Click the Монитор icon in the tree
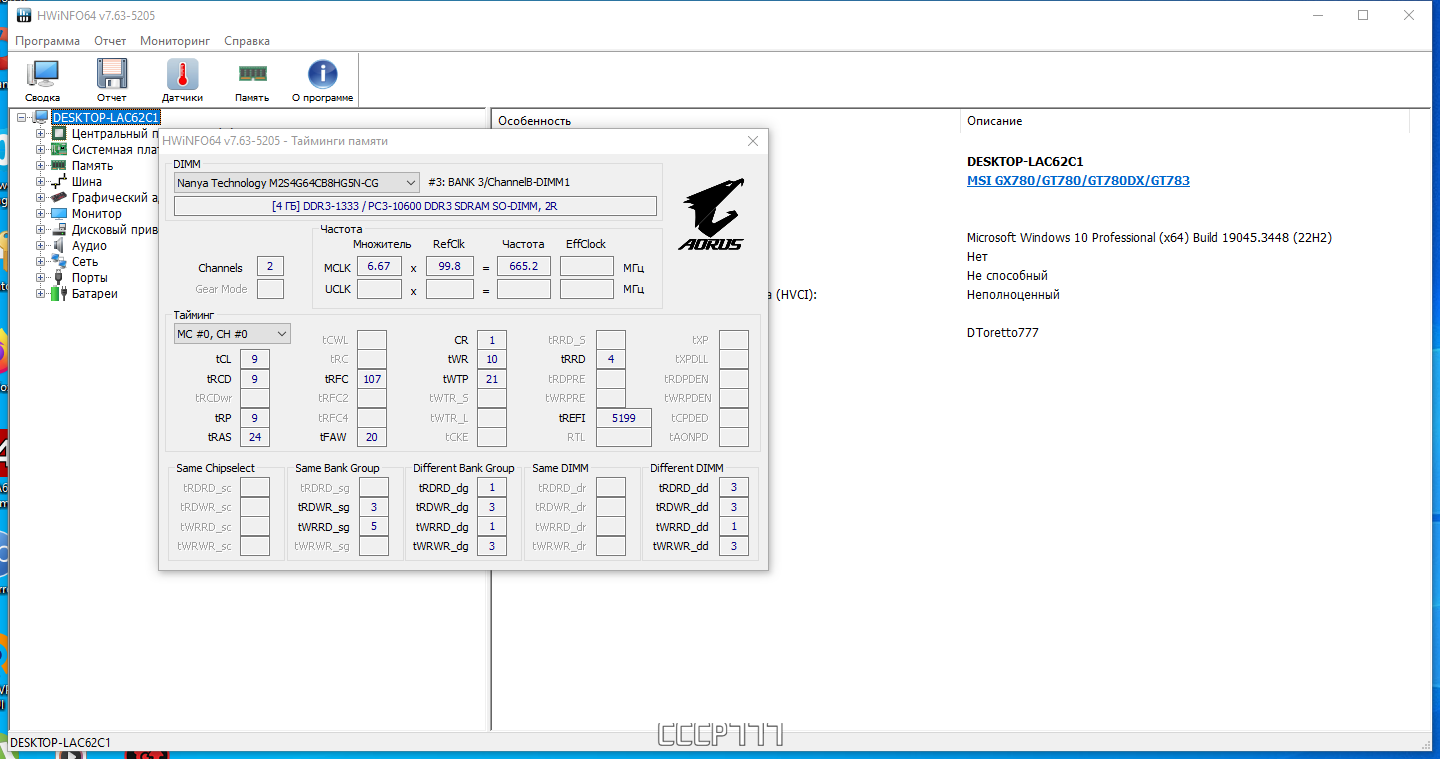Image resolution: width=1440 pixels, height=759 pixels. 58,214
